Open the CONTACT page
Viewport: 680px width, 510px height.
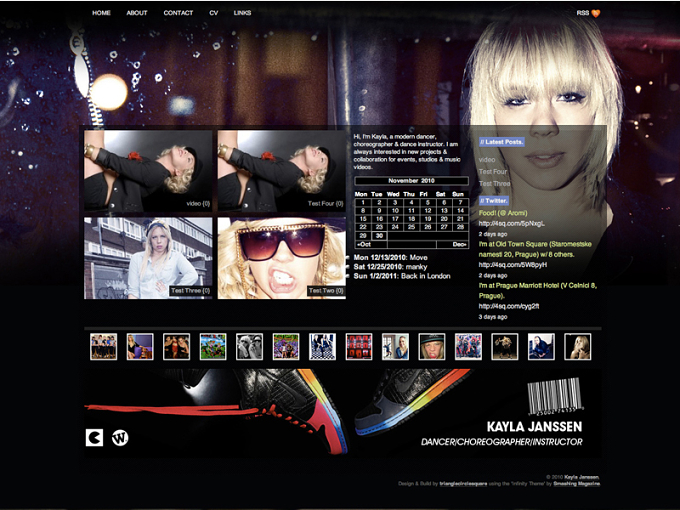pos(178,13)
